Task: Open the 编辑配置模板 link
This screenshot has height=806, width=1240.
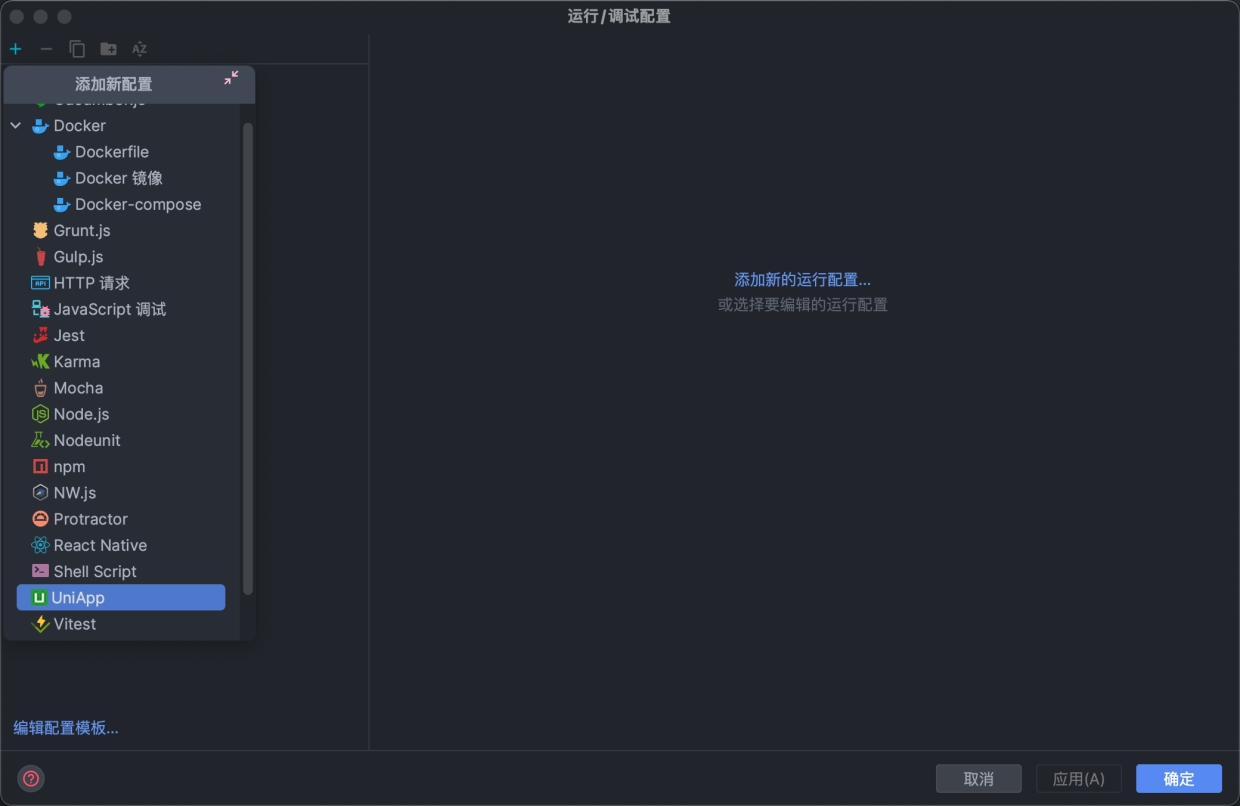Action: tap(66, 728)
